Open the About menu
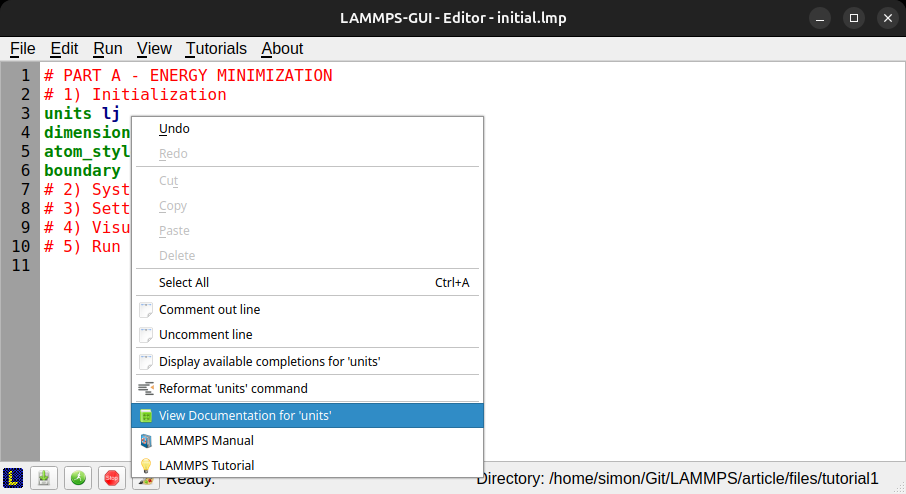Viewport: 906px width, 494px height. tap(282, 48)
